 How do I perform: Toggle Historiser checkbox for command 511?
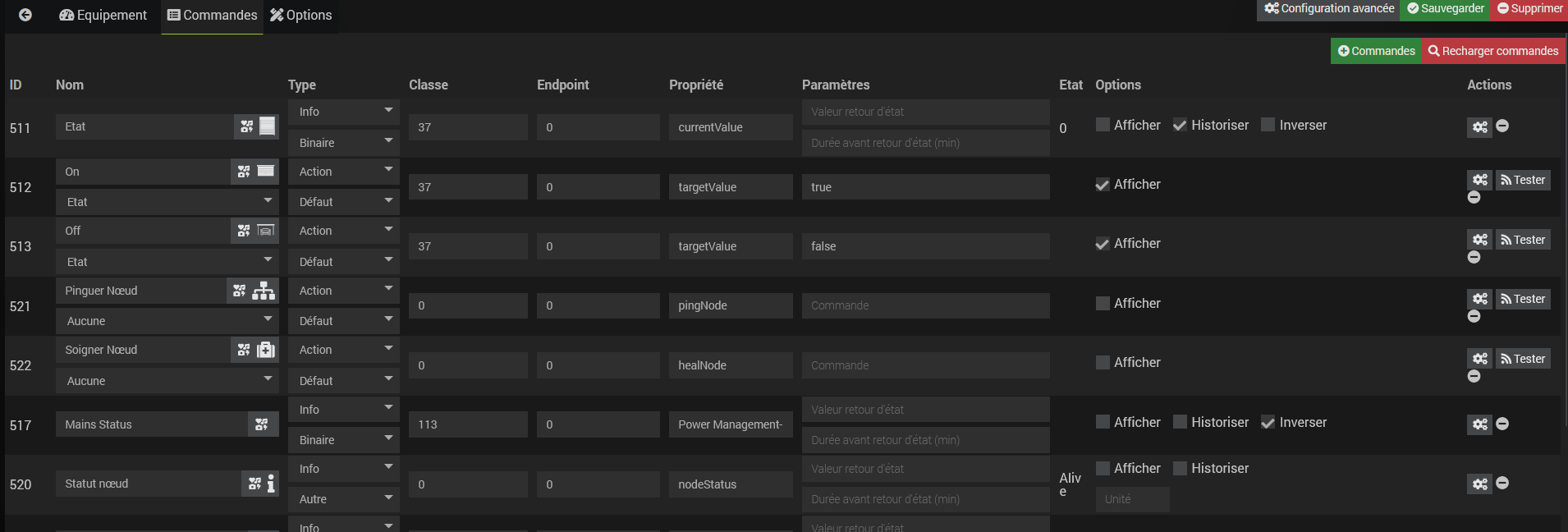click(x=1180, y=125)
